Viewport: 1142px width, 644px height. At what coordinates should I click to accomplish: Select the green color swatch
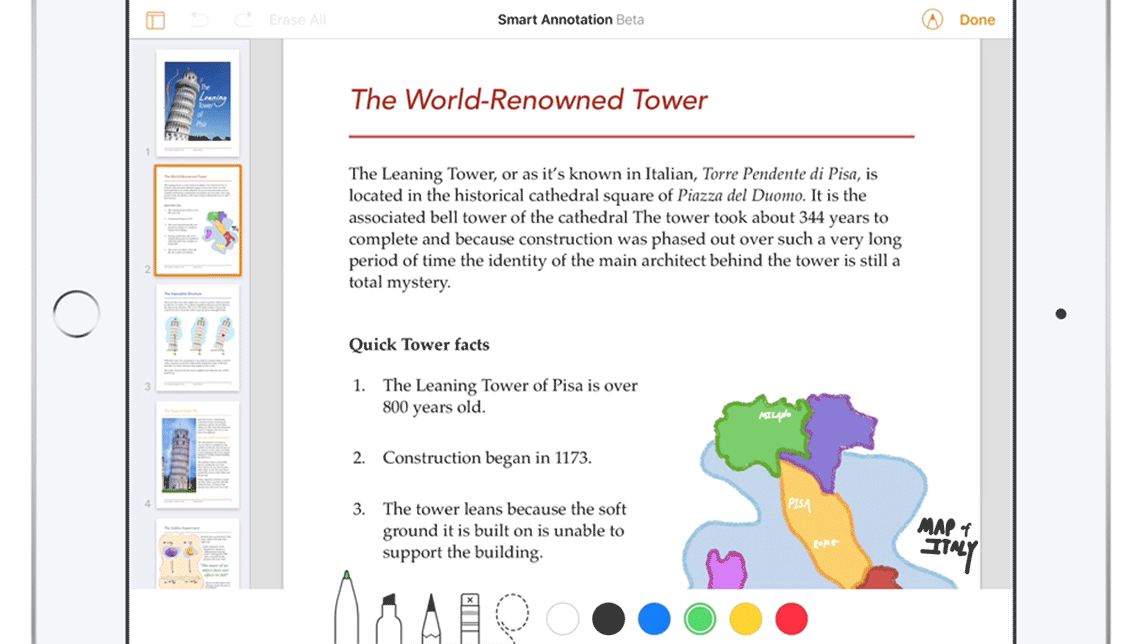700,619
